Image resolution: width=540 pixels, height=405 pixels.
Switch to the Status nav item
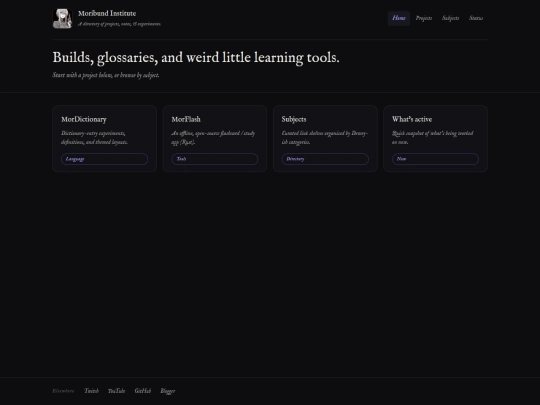coord(476,18)
